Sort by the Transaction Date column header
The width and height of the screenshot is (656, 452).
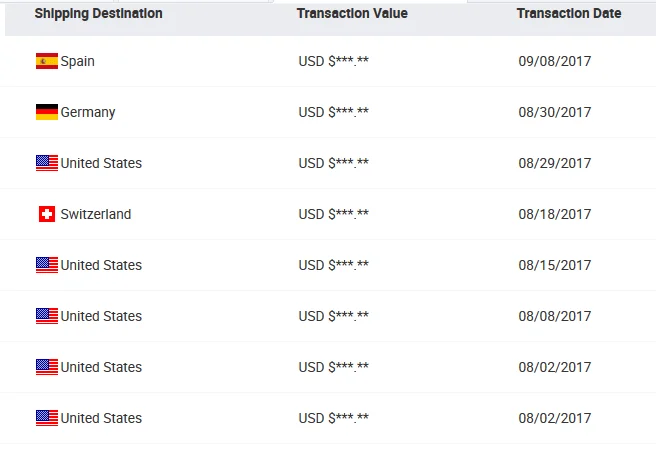[x=568, y=14]
